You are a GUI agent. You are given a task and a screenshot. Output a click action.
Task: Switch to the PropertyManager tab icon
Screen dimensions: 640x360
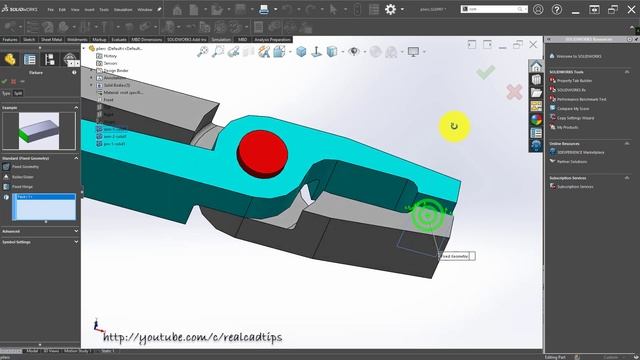30,60
